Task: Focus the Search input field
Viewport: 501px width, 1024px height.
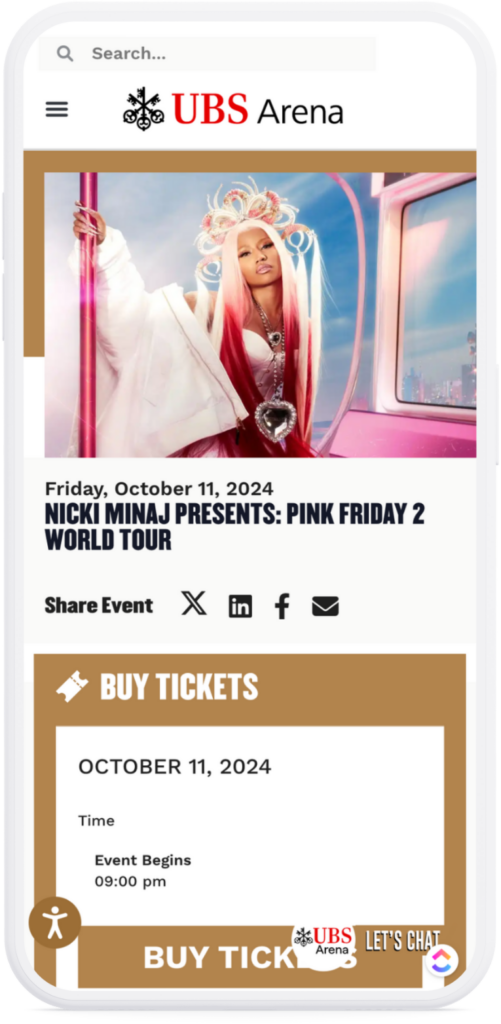Action: pos(207,54)
